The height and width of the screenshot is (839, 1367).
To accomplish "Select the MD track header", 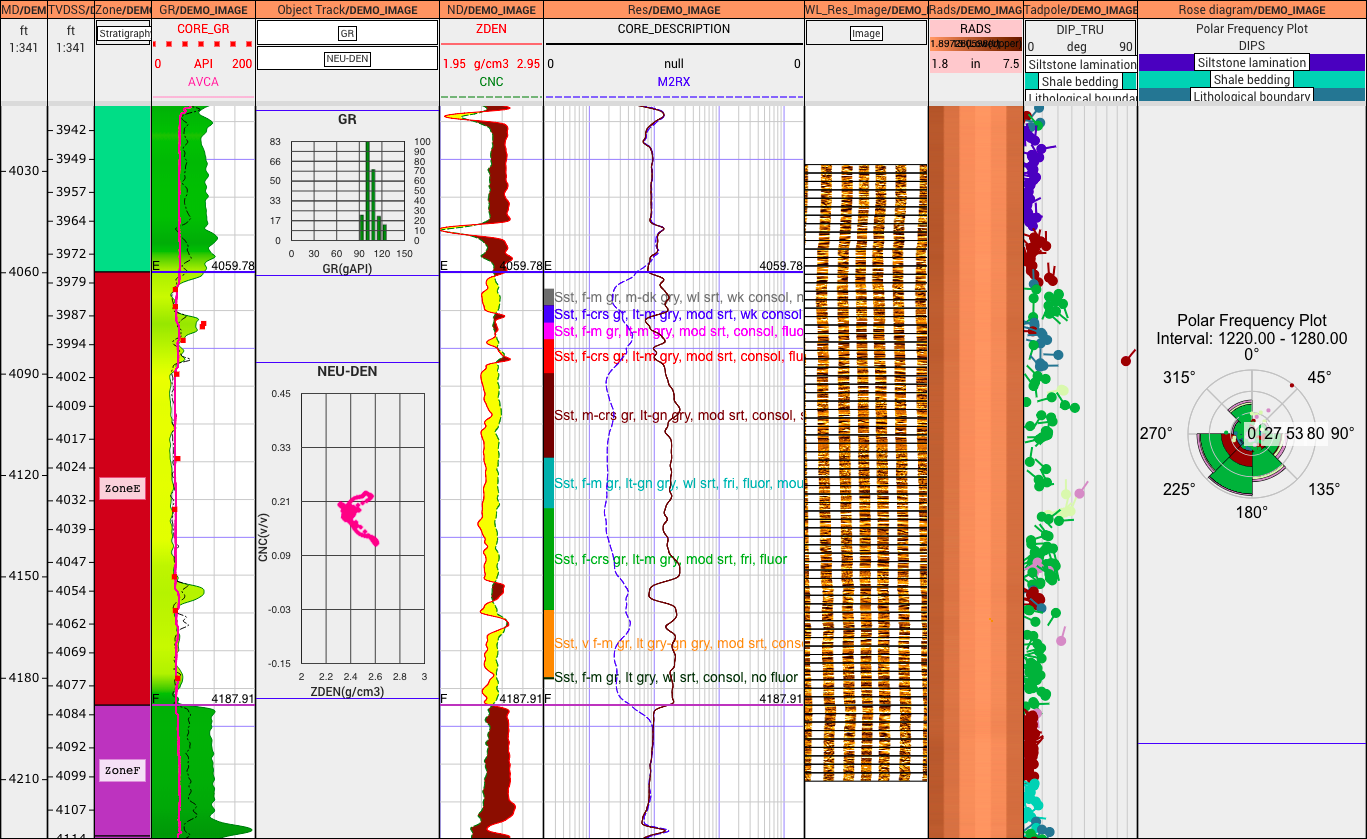I will [24, 9].
